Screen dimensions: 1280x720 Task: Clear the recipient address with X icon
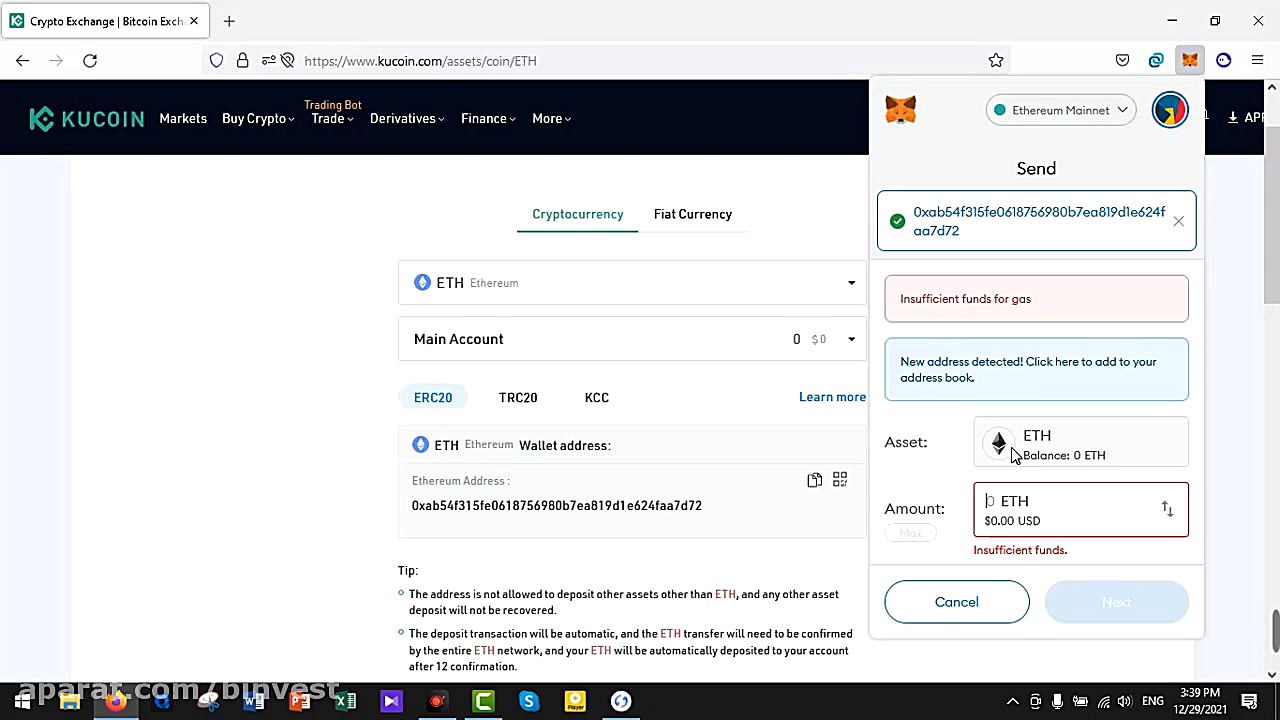pos(1178,221)
